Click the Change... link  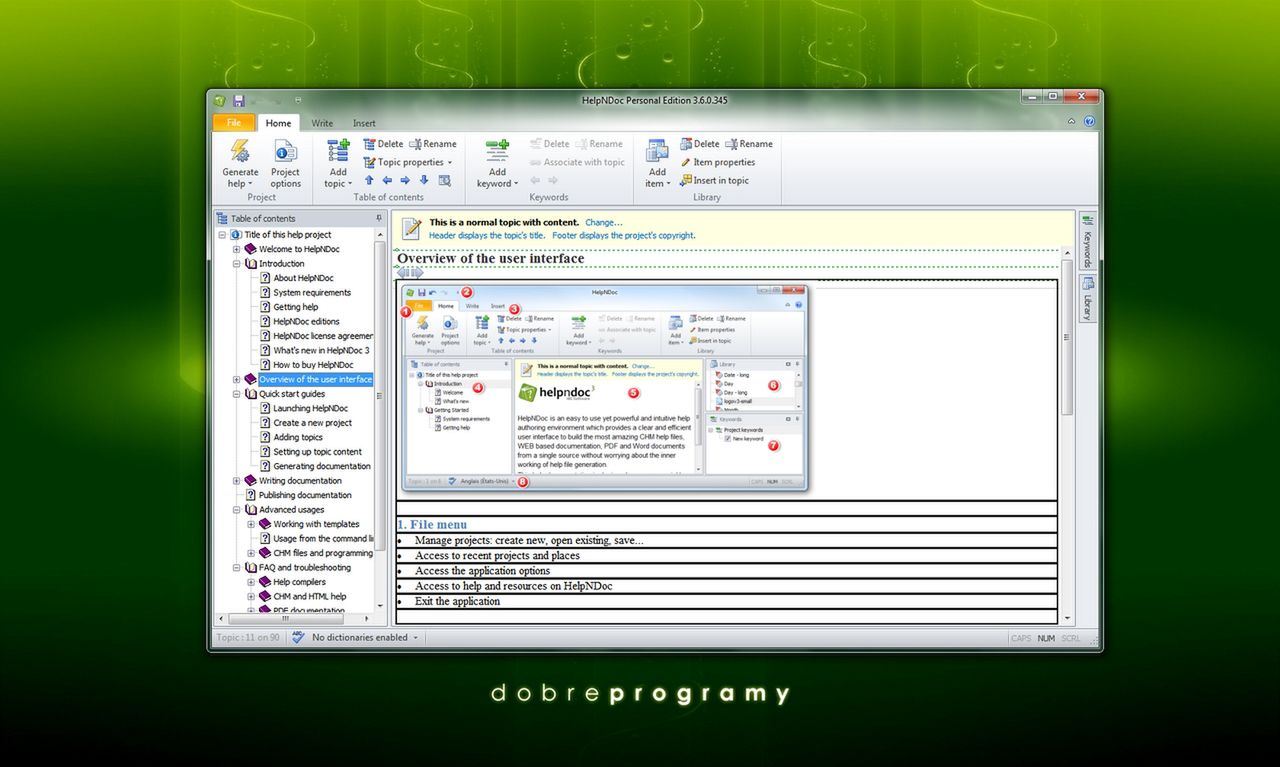[604, 222]
